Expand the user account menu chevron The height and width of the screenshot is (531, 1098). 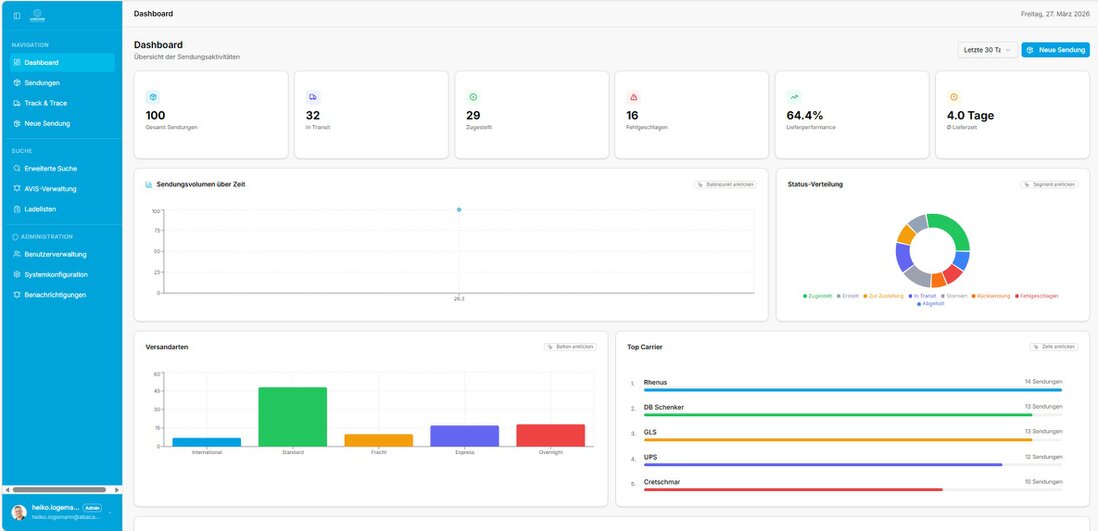click(110, 512)
